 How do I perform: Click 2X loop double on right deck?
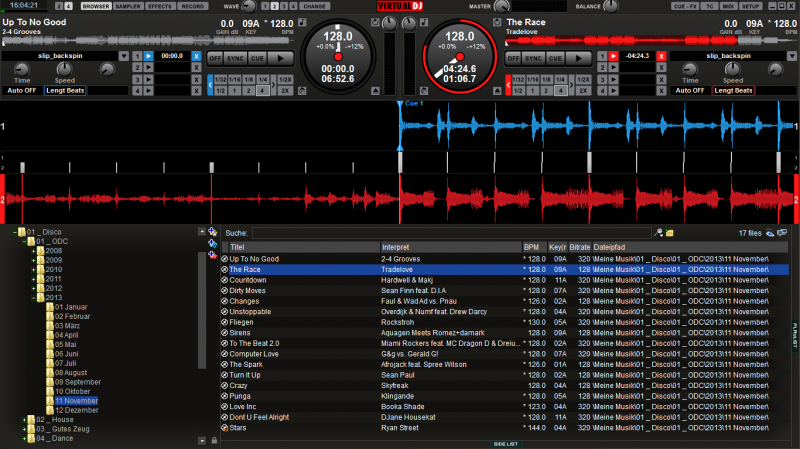point(583,91)
